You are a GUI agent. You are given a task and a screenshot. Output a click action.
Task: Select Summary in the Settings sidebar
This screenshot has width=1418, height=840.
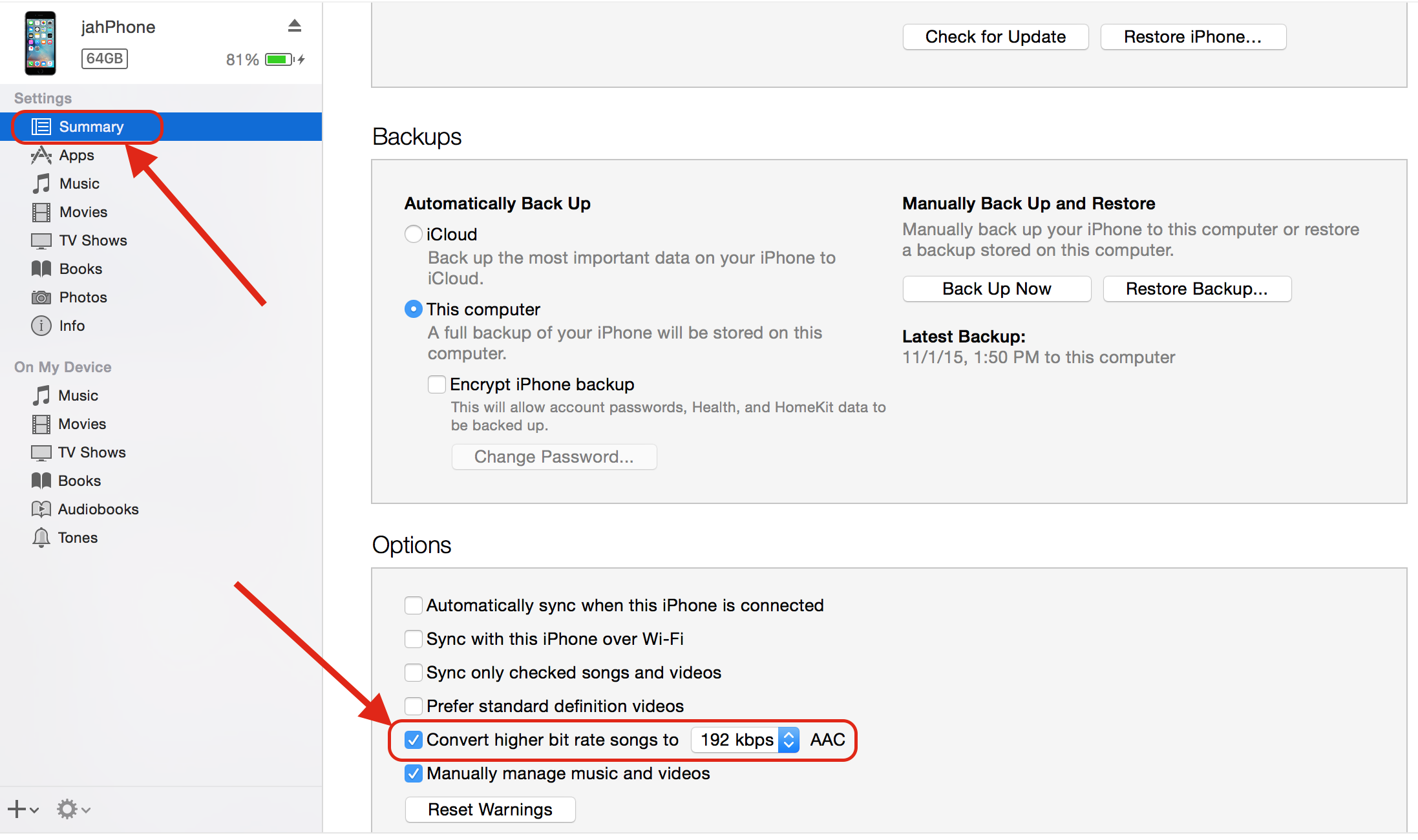pyautogui.click(x=90, y=127)
